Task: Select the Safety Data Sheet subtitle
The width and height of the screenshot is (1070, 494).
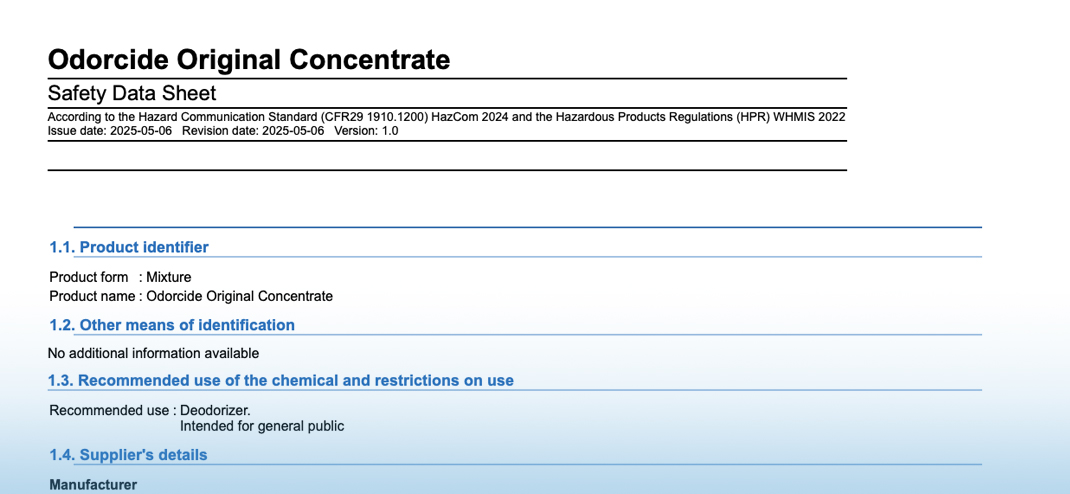Action: [x=132, y=93]
